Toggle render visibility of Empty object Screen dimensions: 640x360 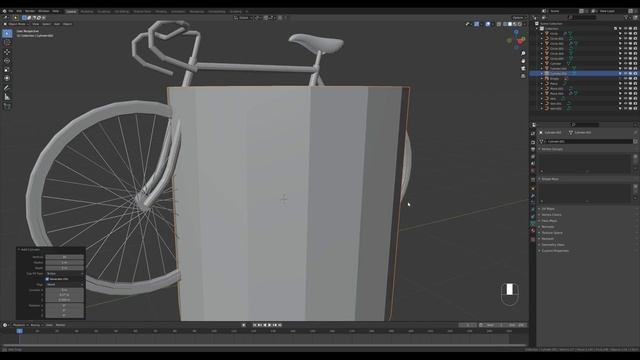coord(635,78)
